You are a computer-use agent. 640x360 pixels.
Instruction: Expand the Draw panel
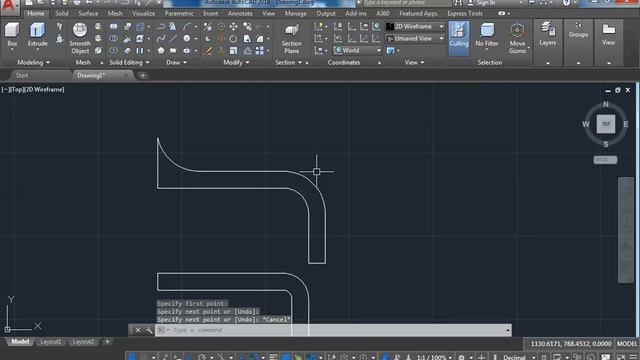(176, 62)
